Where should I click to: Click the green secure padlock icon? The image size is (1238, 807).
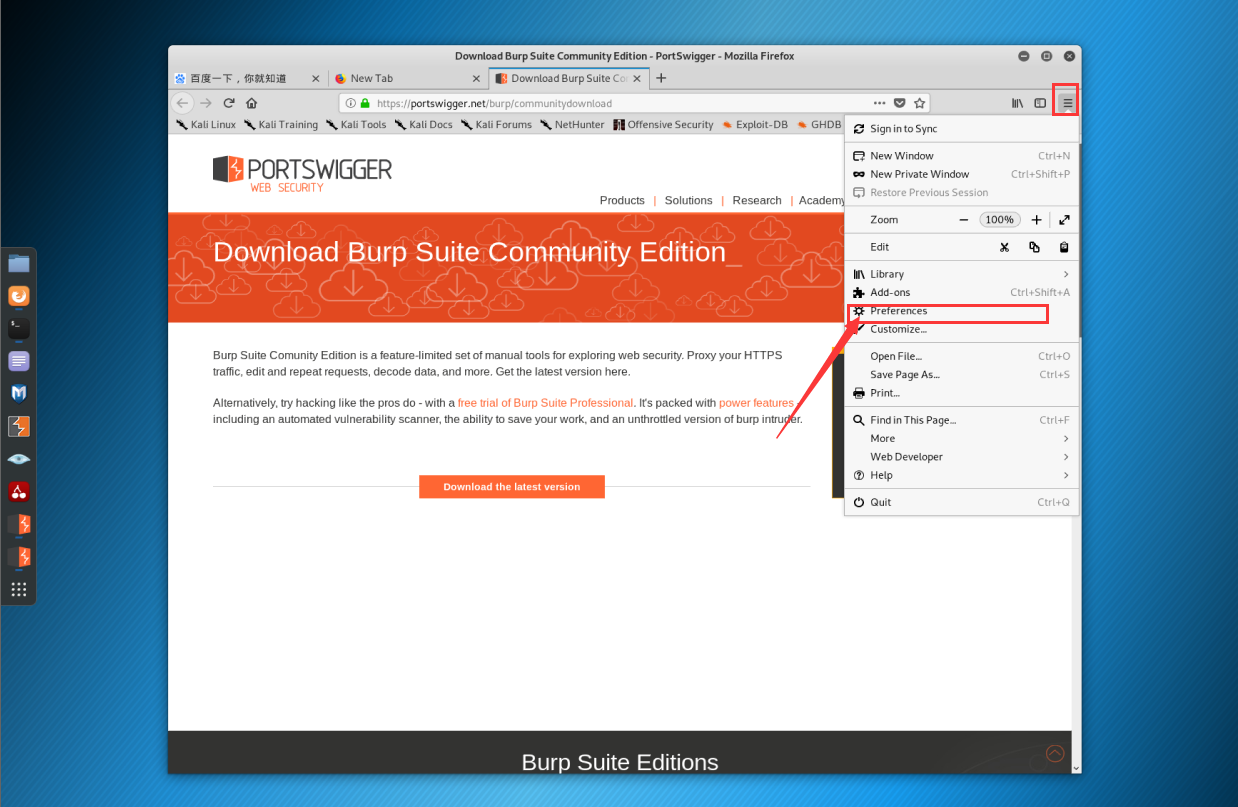tap(365, 103)
